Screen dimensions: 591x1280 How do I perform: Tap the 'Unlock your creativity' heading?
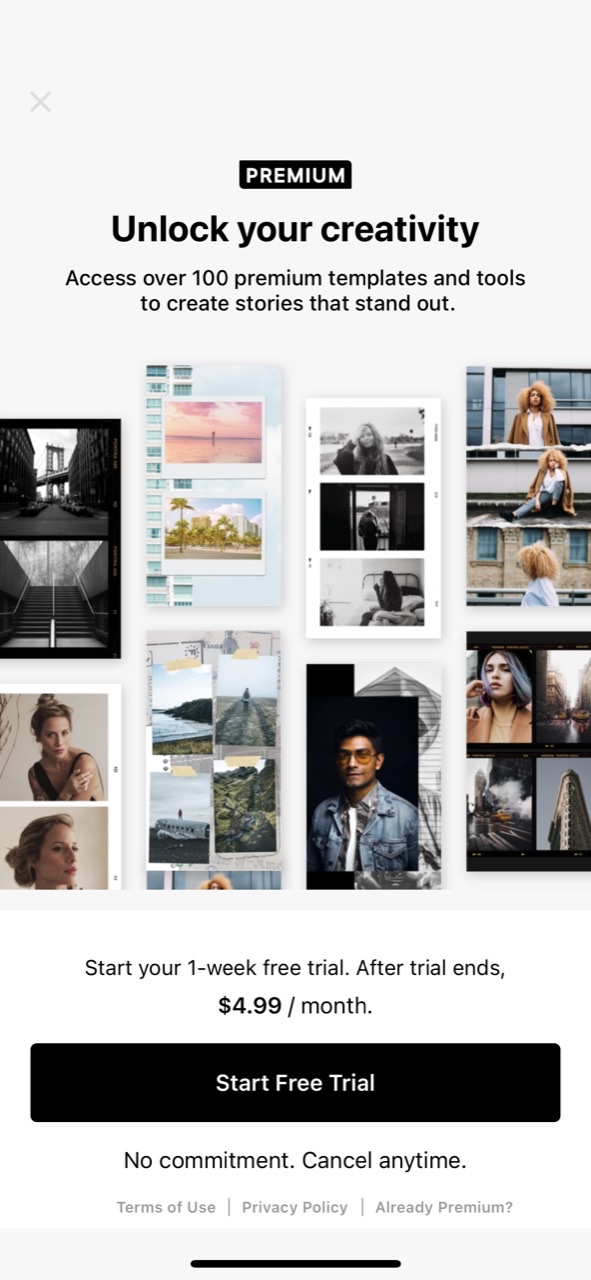pyautogui.click(x=295, y=229)
